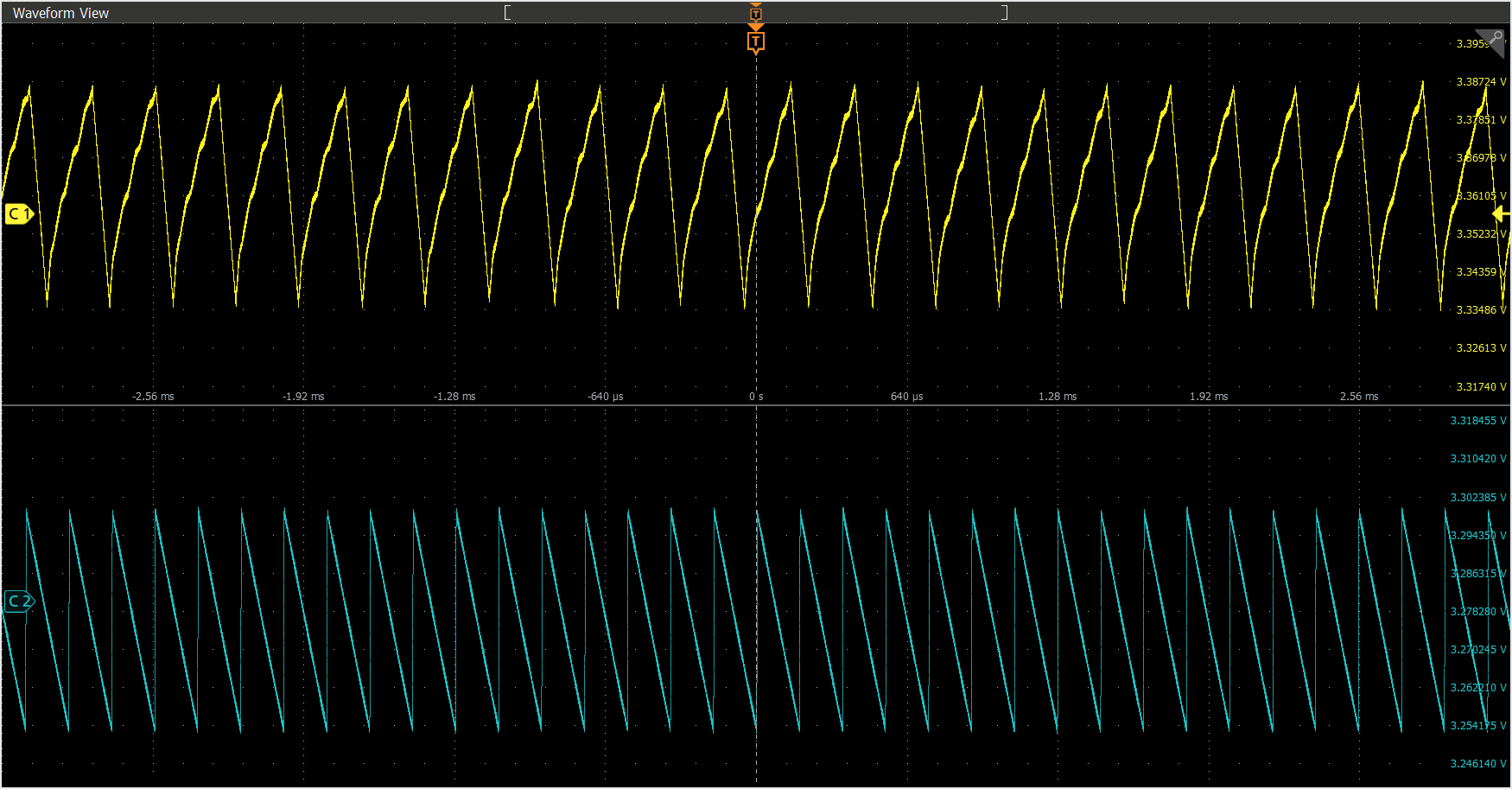Click the -2.56 ms time axis label
Viewport: 1512px width, 789px height.
(x=153, y=397)
